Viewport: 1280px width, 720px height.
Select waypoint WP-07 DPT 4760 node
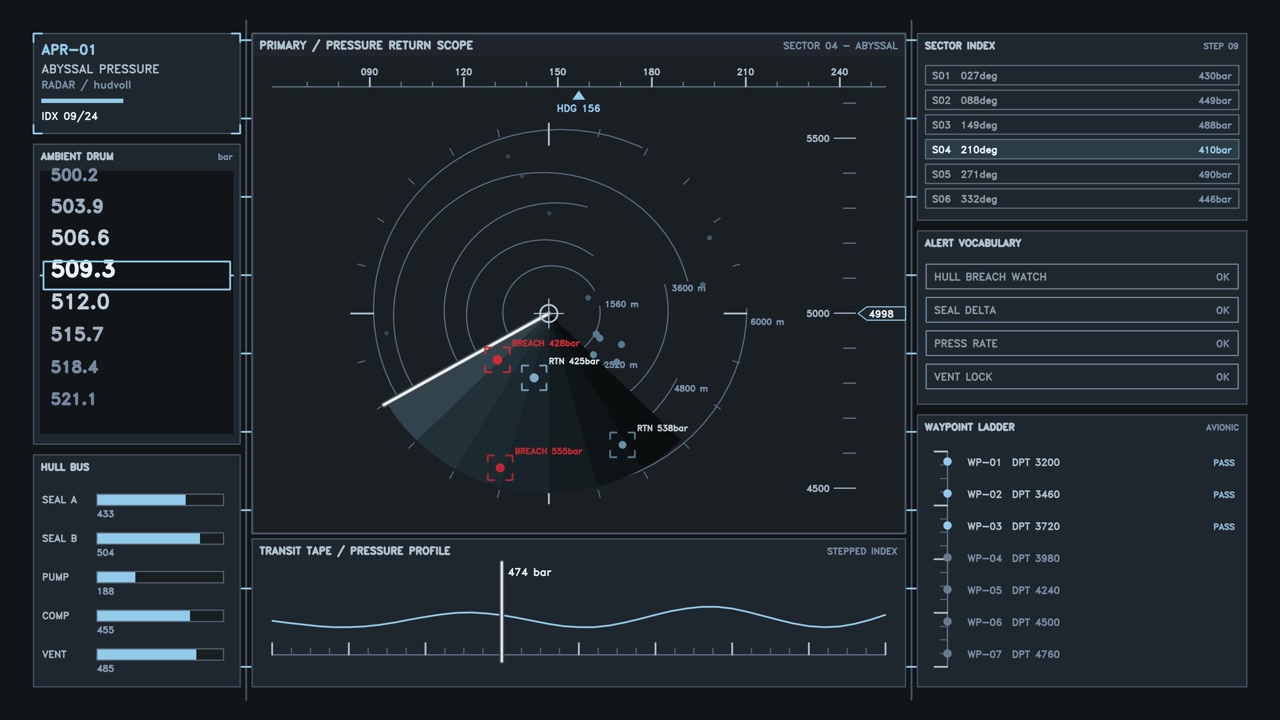point(947,654)
